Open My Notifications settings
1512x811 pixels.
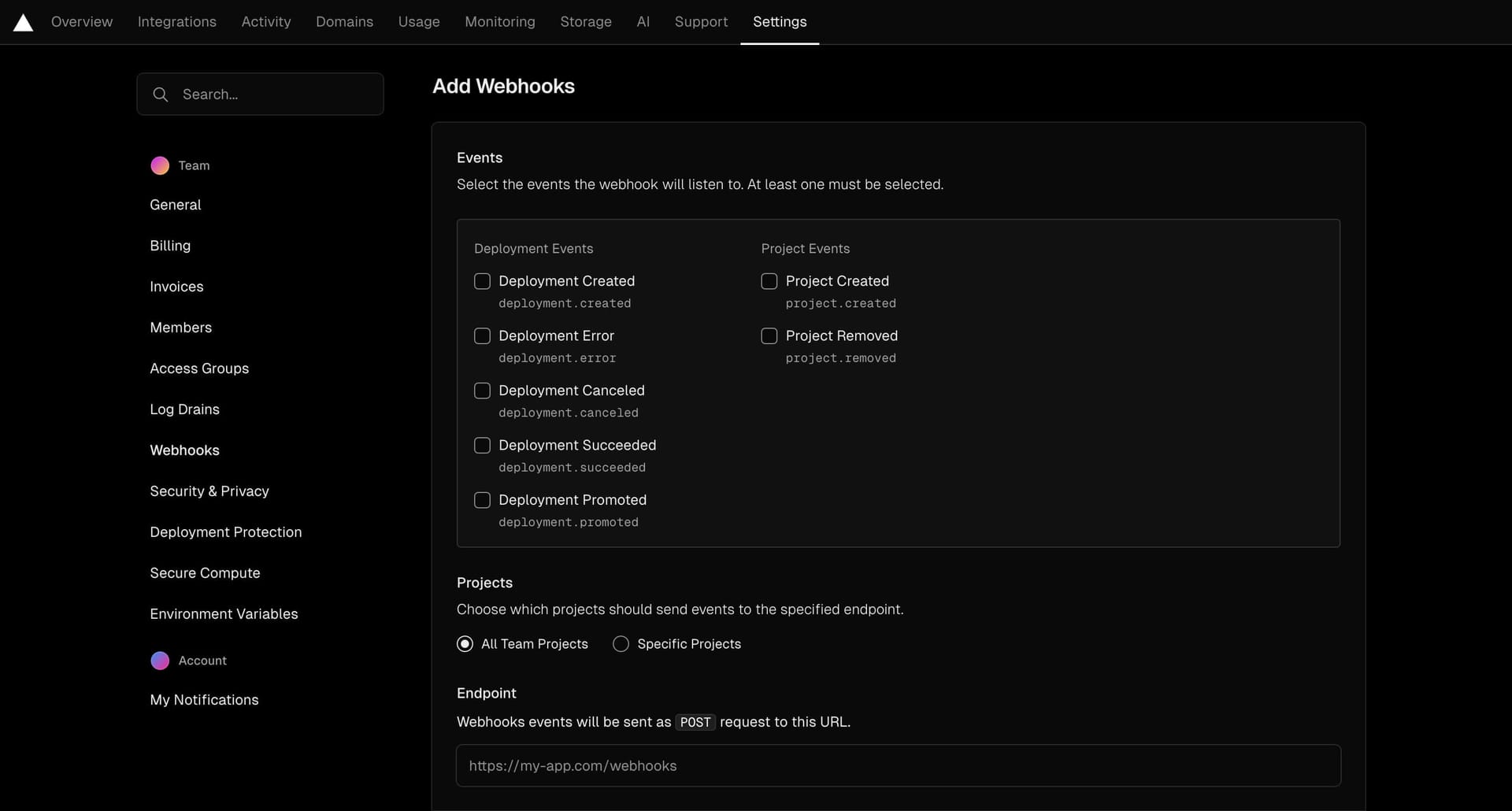pyautogui.click(x=204, y=700)
